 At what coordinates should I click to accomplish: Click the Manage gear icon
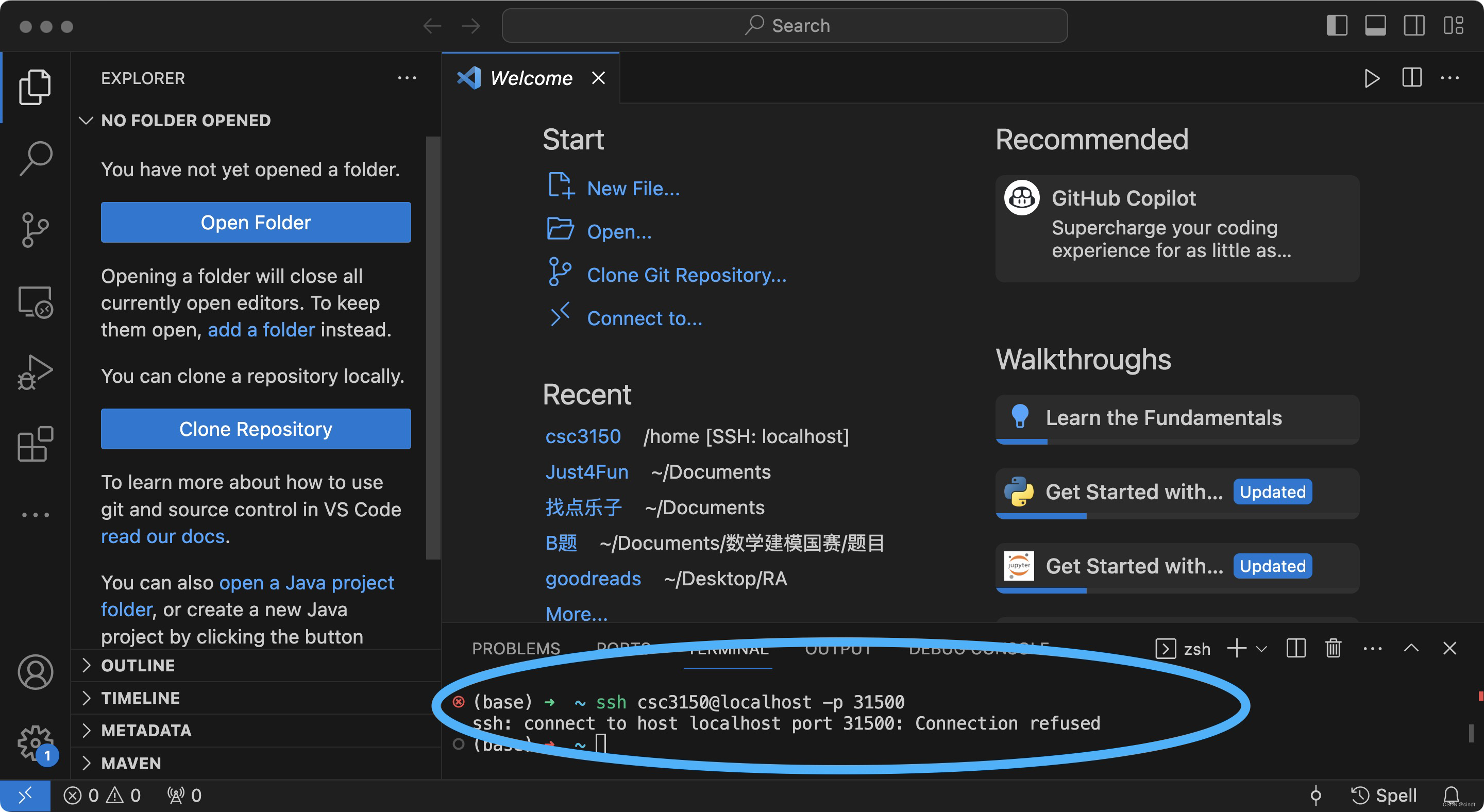36,742
